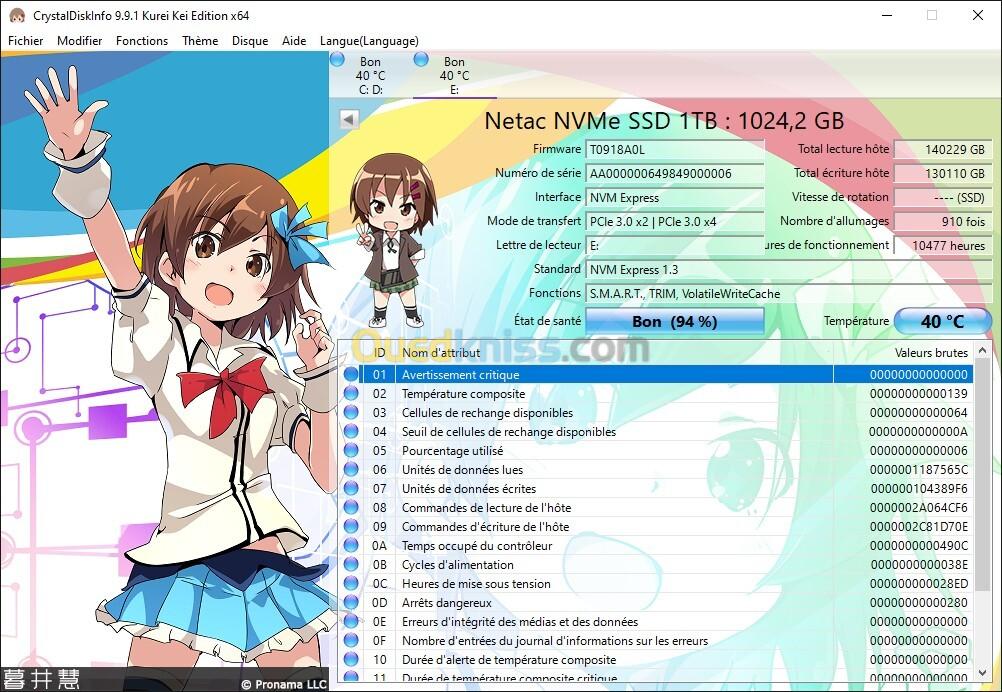This screenshot has width=1002, height=692.
Task: Click status orb for Arrêts dangereux row
Action: (x=351, y=603)
